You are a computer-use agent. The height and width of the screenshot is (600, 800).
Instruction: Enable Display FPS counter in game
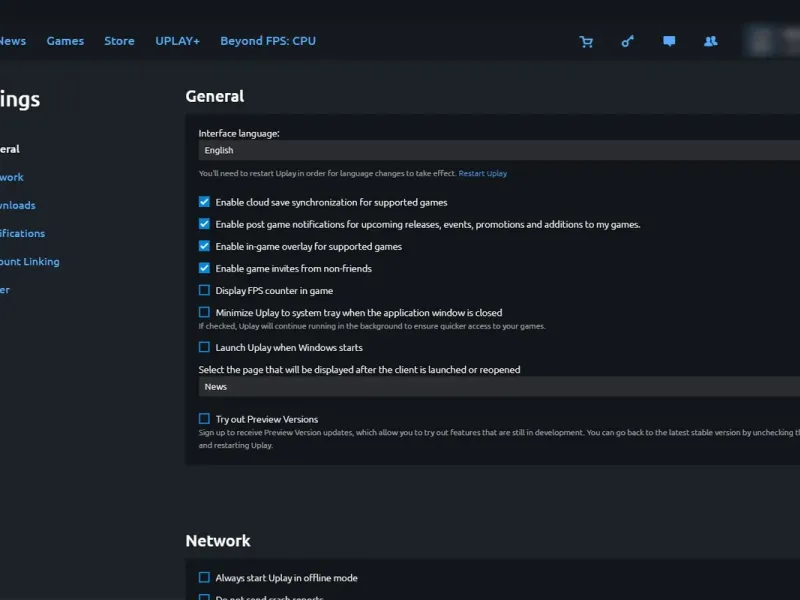tap(204, 290)
